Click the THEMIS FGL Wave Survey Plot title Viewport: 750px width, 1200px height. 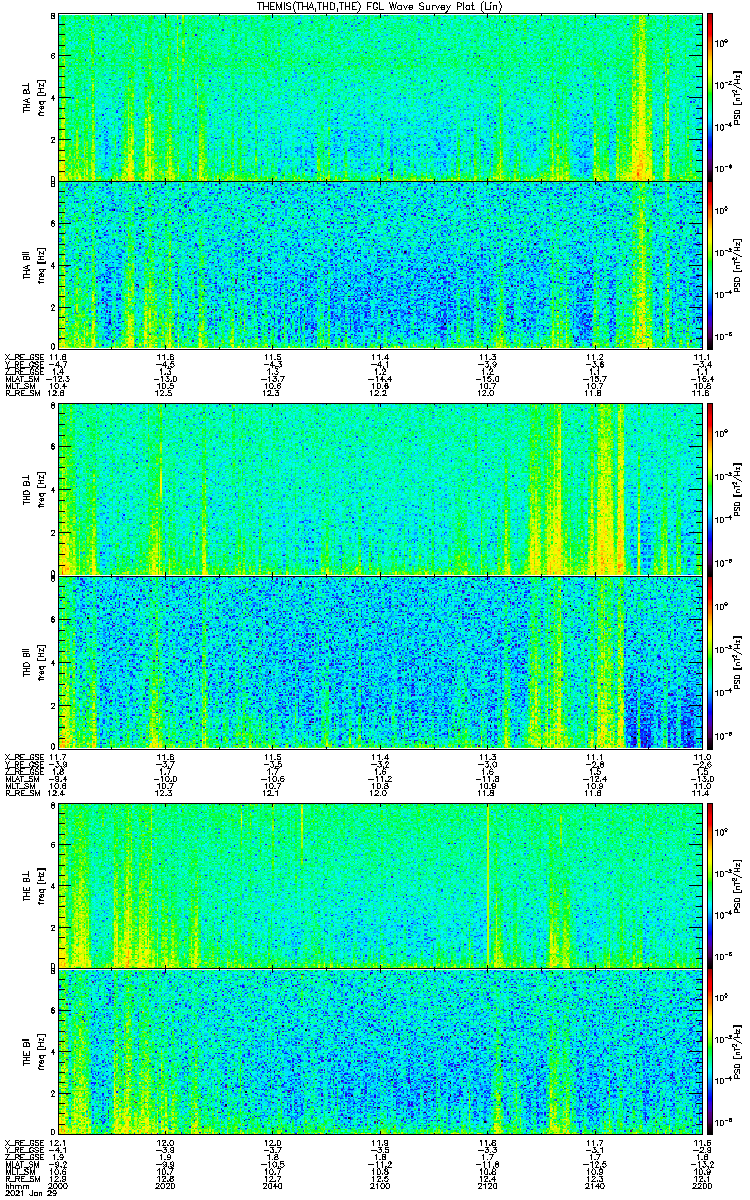(382, 6)
